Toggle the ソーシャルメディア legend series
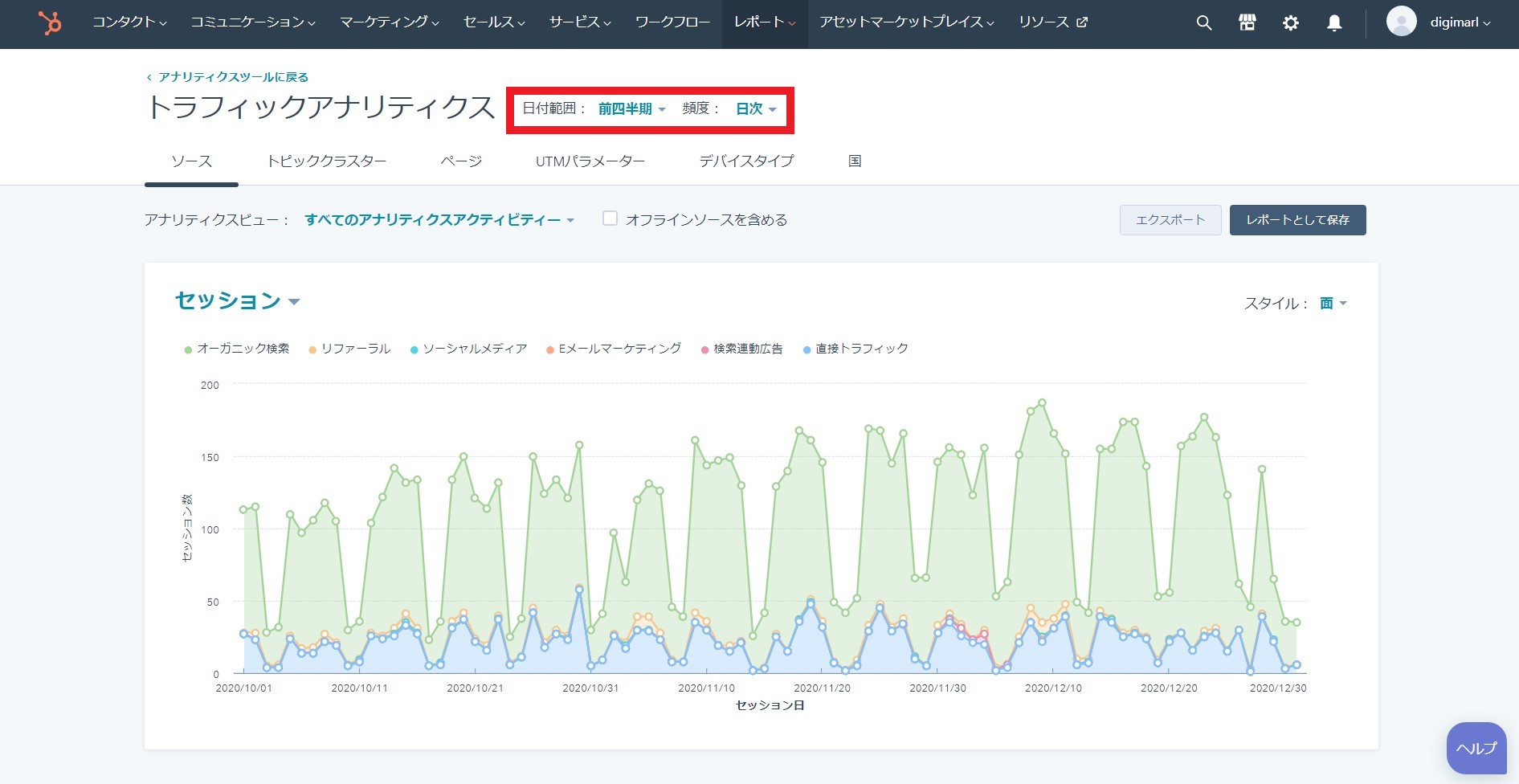 pos(468,349)
